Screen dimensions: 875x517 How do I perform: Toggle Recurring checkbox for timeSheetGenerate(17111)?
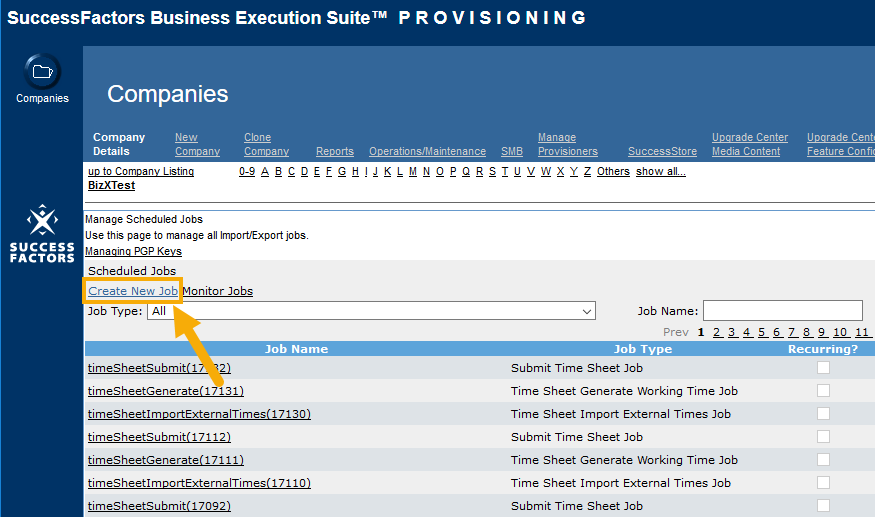click(x=823, y=459)
